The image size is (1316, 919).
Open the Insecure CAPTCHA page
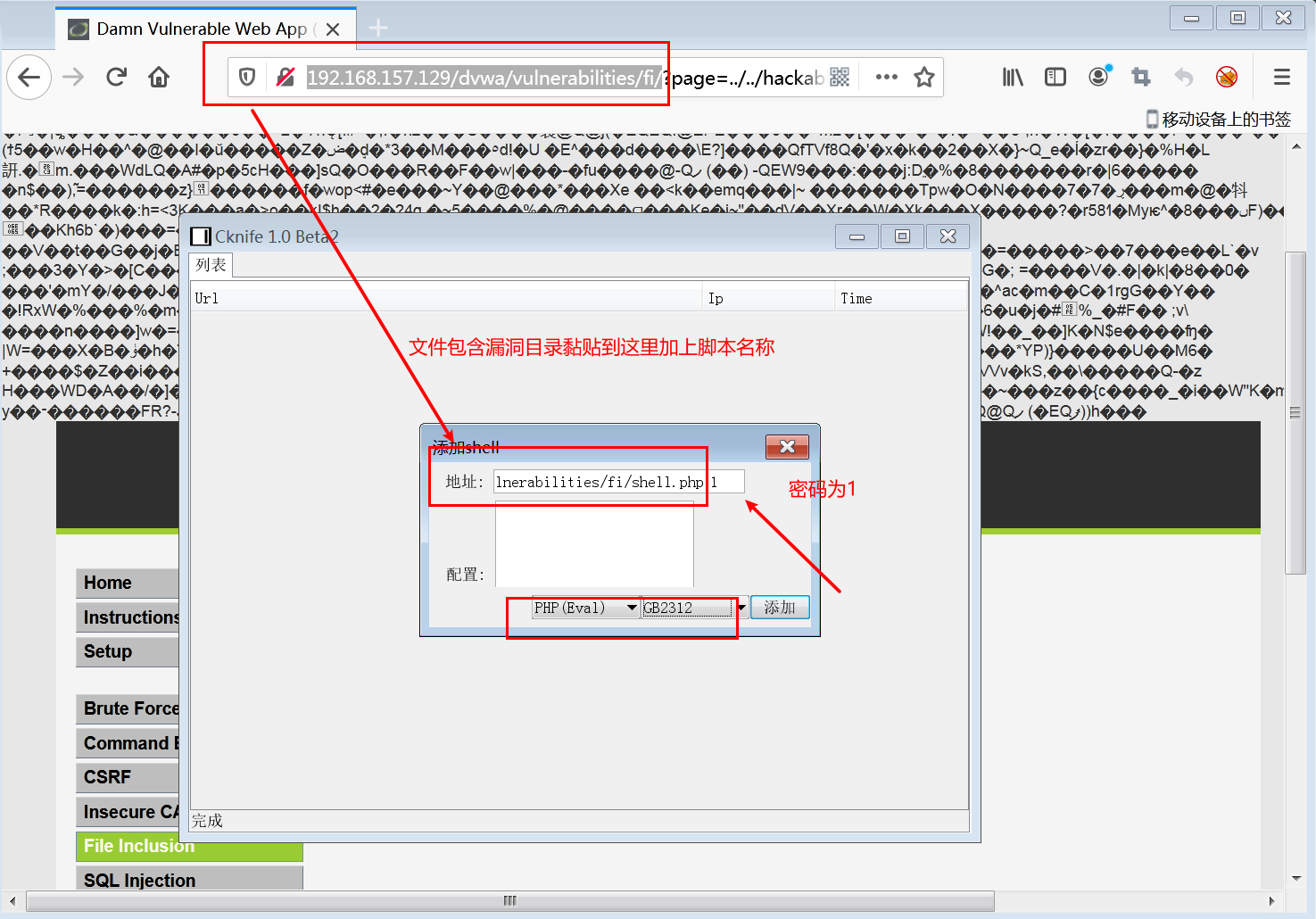(127, 812)
